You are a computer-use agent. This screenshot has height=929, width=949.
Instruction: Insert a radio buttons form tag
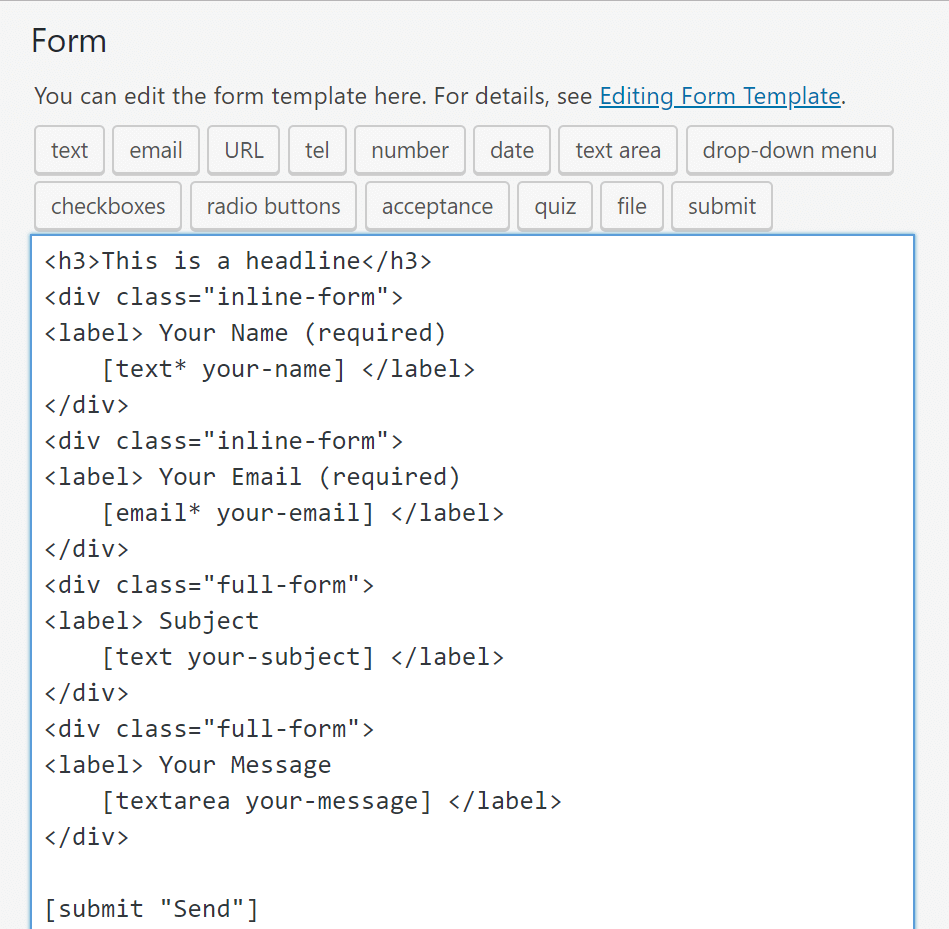pos(272,206)
